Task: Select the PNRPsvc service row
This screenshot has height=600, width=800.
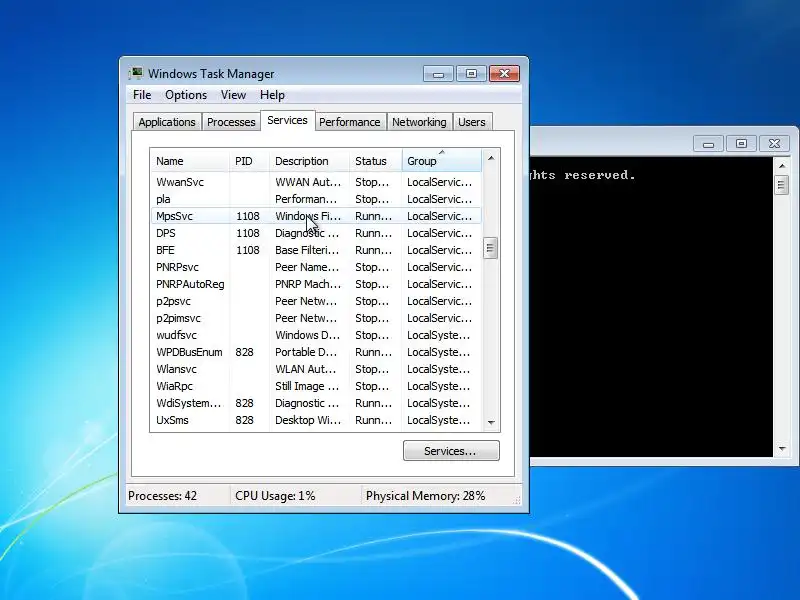Action: click(316, 267)
